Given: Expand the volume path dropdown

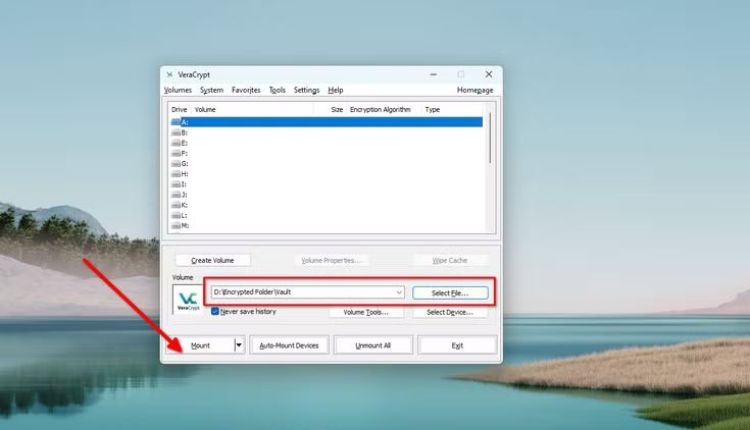Looking at the screenshot, I should click(x=399, y=292).
